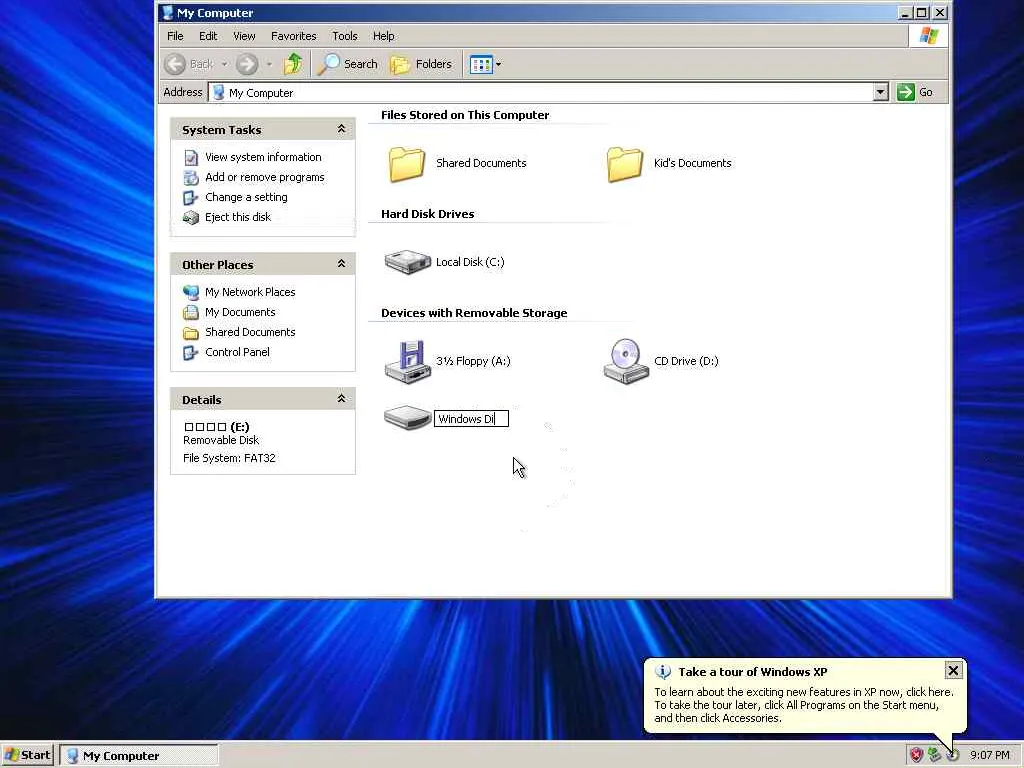Collapse the Other Places panel
Screen dimensions: 1024x768
(341, 264)
